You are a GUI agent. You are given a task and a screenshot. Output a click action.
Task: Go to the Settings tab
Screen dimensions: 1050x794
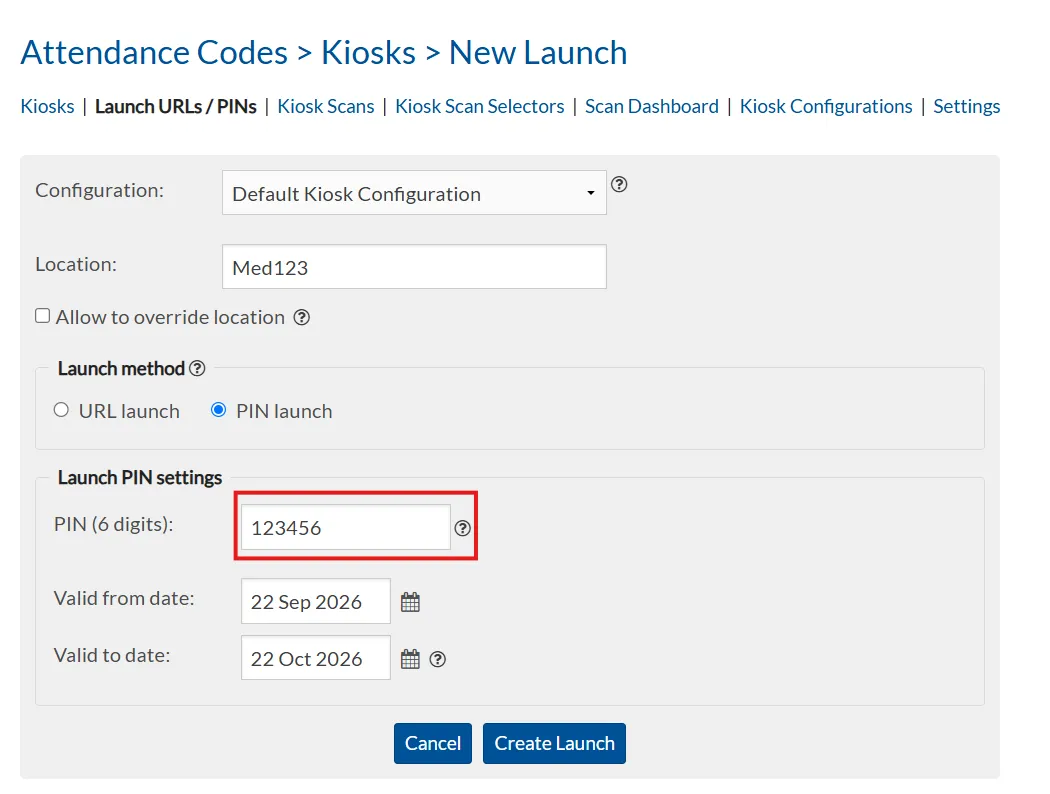coord(966,106)
